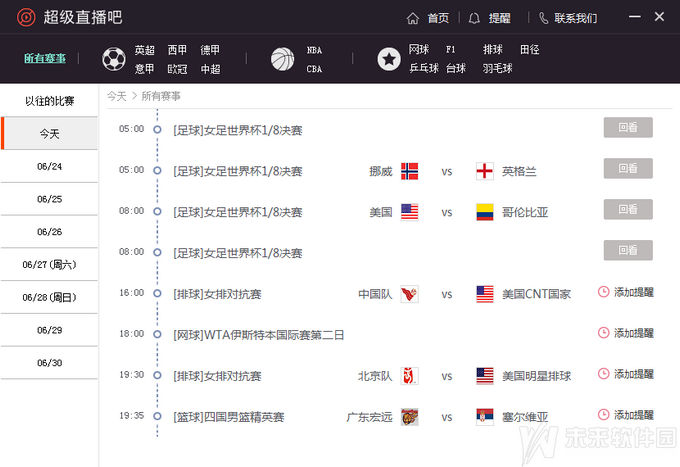
Task: Click the 提醒 bell icon
Action: pyautogui.click(x=474, y=18)
